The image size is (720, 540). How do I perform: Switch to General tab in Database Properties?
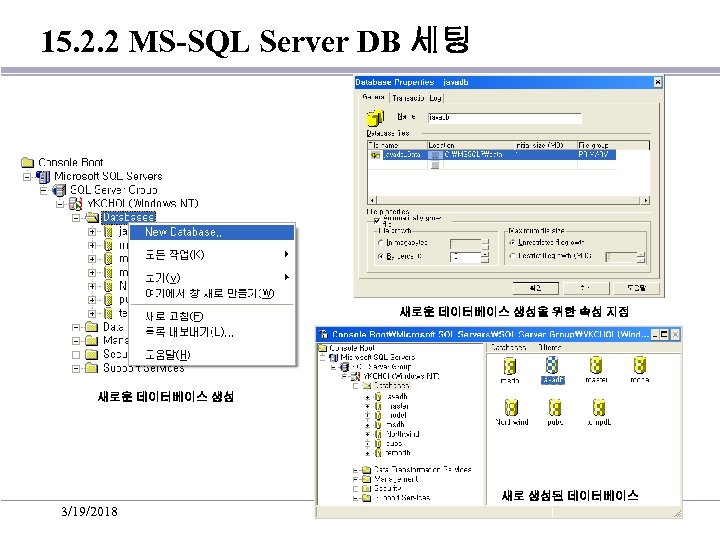pos(373,97)
